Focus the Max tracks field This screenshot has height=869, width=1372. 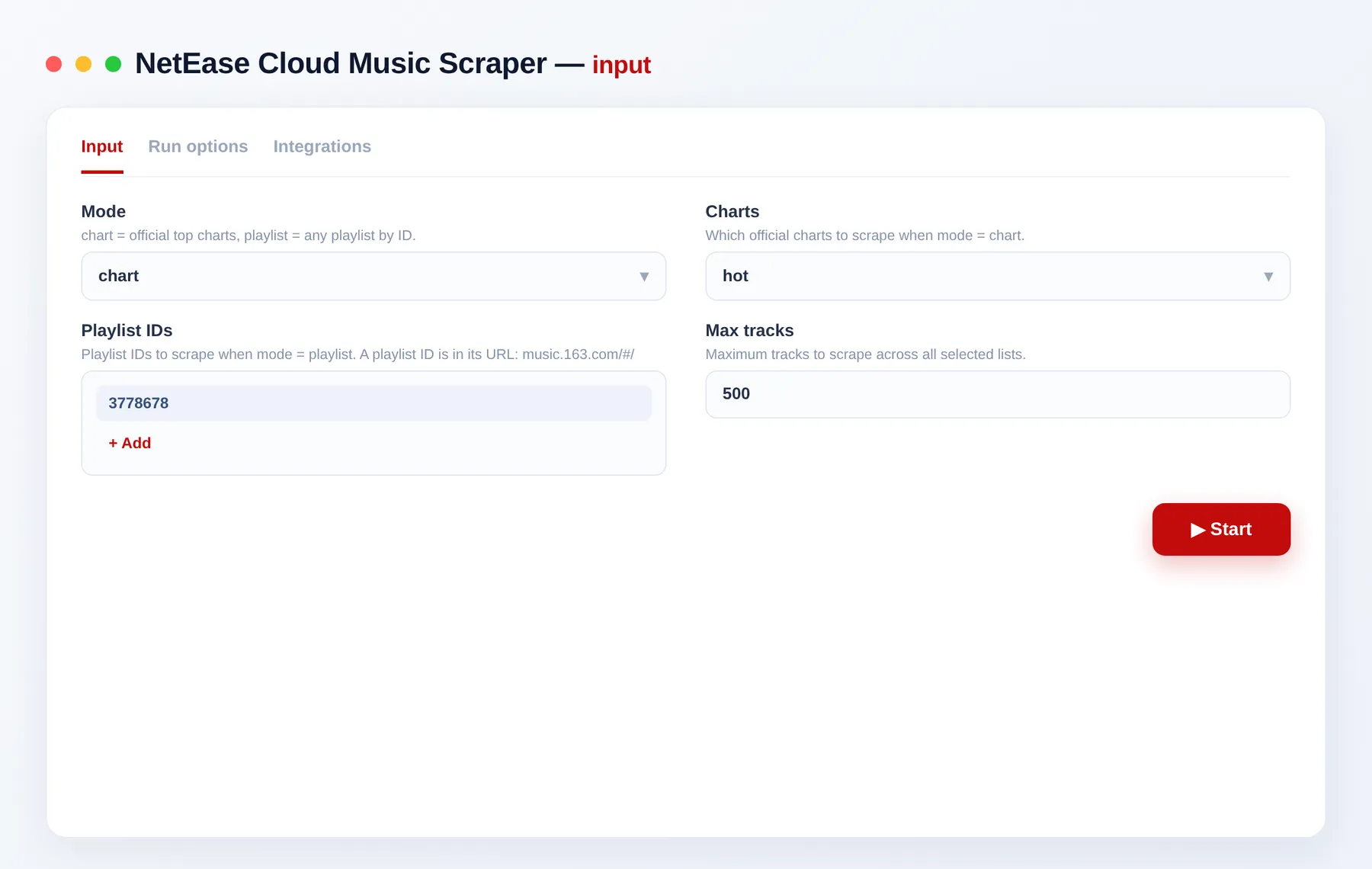[x=998, y=394]
